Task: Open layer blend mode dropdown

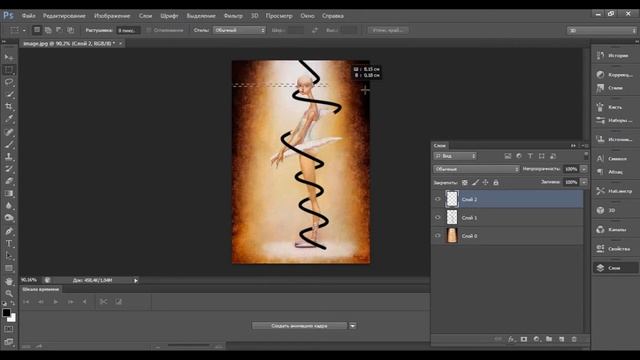Action: click(x=476, y=169)
